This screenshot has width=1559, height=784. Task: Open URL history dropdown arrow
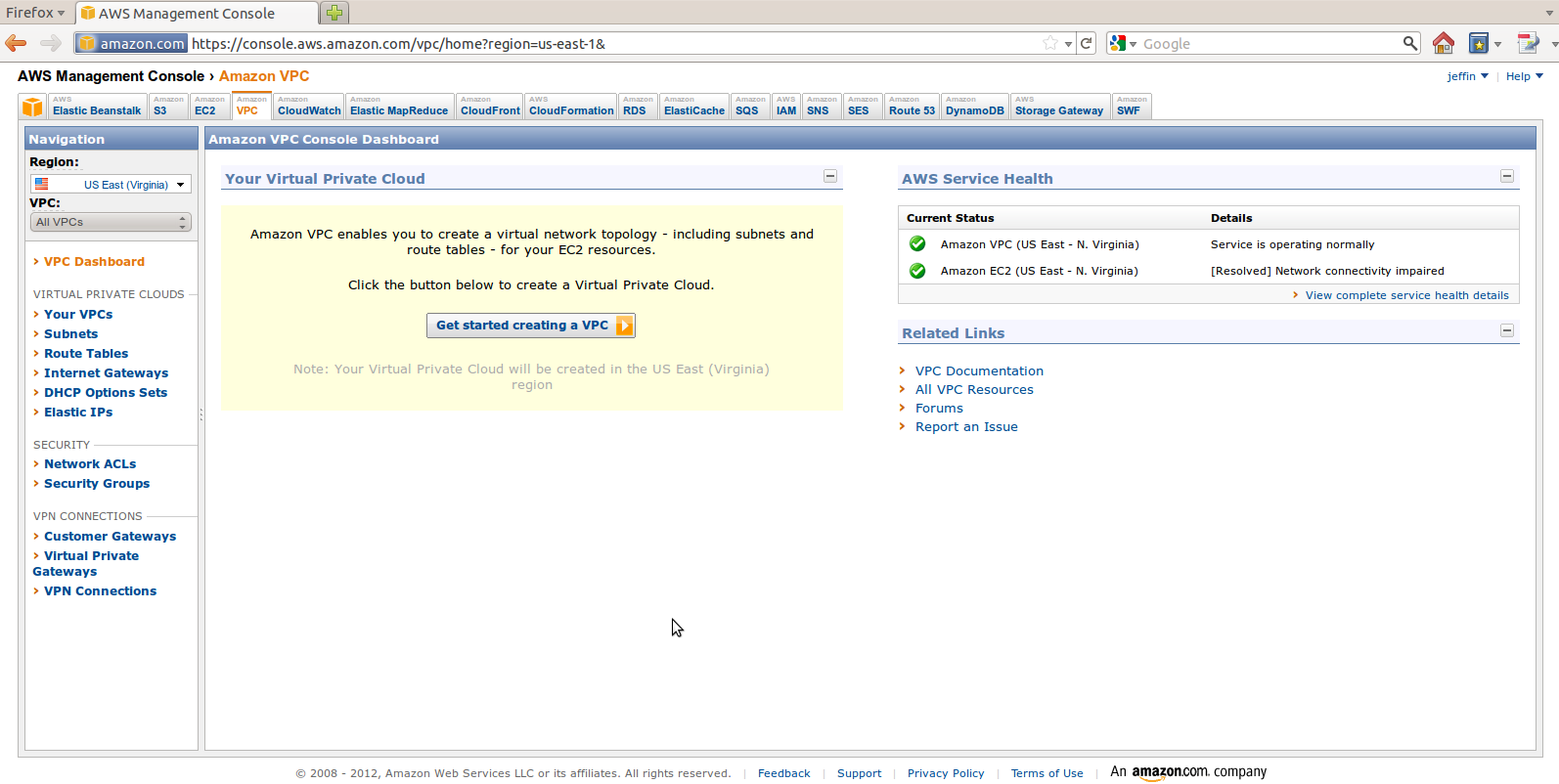(x=1068, y=44)
